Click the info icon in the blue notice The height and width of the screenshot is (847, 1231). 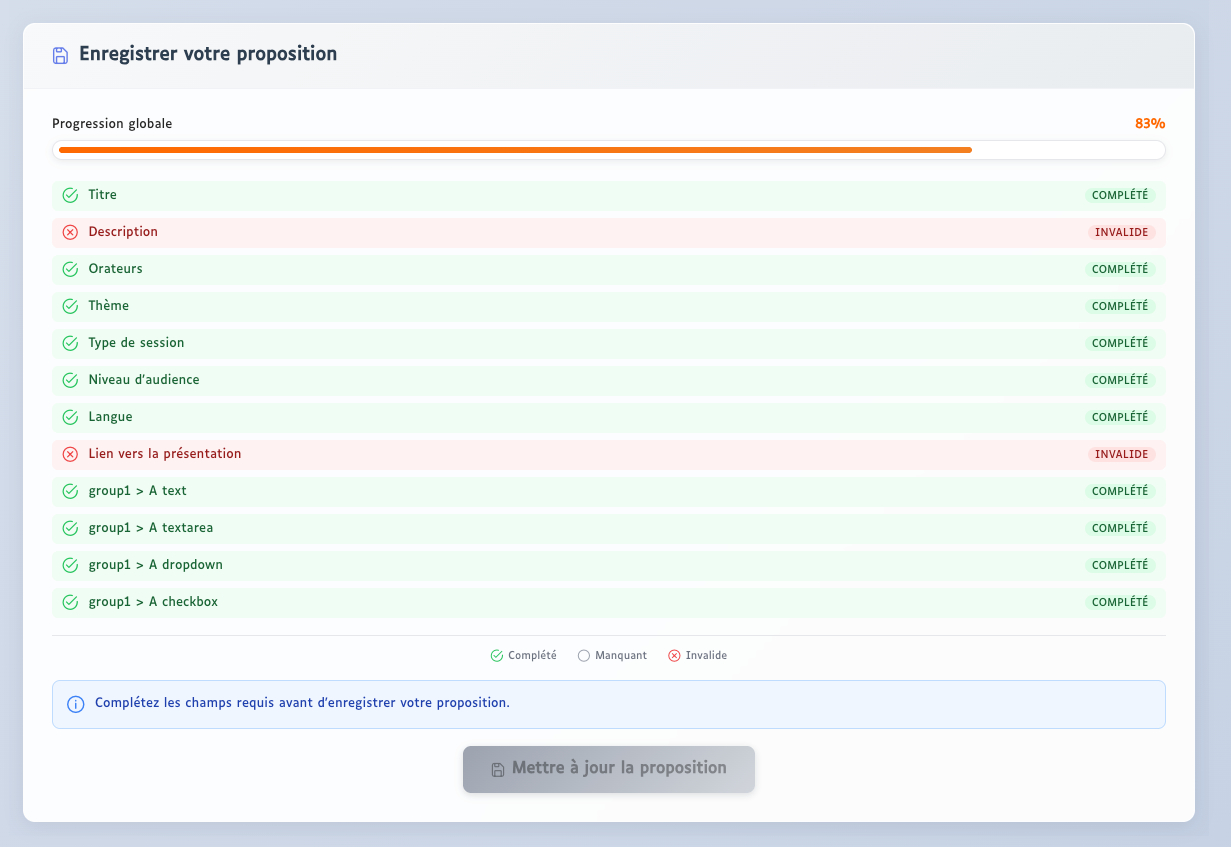pos(76,704)
